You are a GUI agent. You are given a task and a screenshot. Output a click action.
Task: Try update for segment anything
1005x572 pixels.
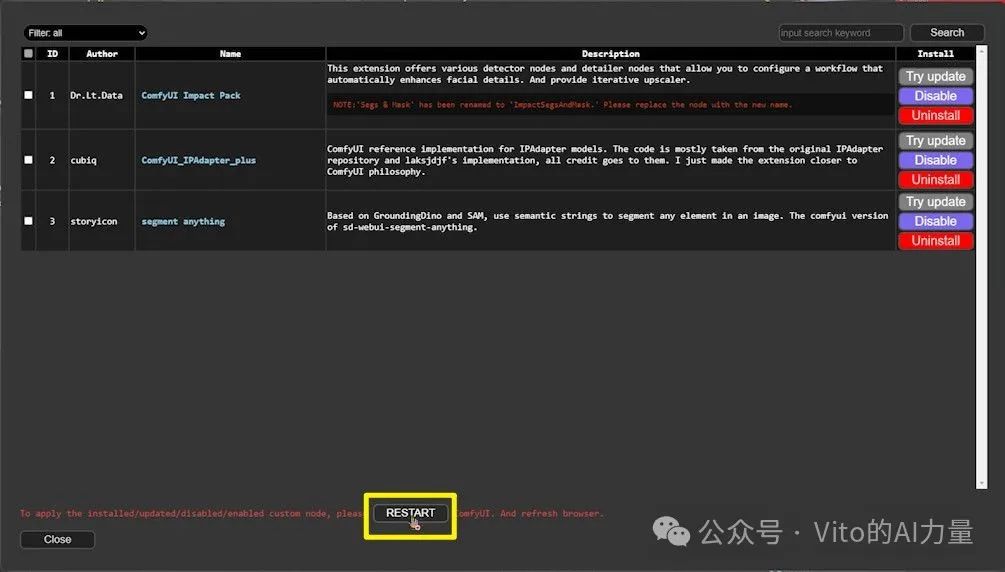[936, 201]
